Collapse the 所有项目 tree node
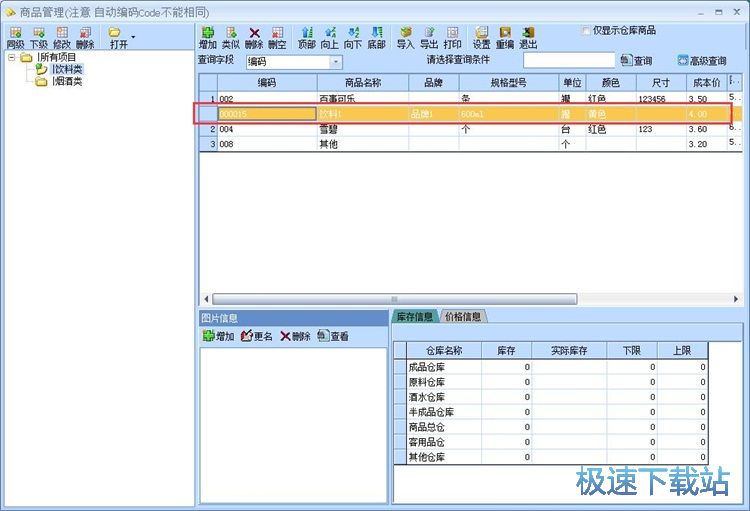The height and width of the screenshot is (511, 750). [x=12, y=57]
